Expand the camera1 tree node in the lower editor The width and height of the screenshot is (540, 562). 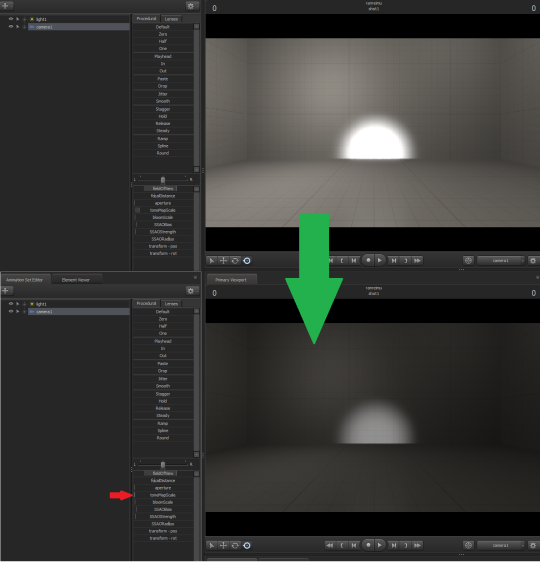(x=24, y=312)
